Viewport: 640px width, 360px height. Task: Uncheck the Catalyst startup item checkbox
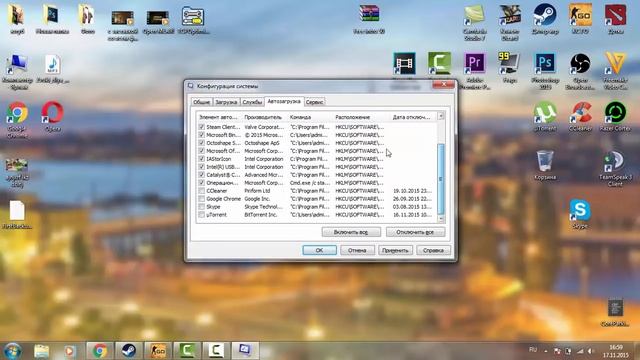pos(202,175)
